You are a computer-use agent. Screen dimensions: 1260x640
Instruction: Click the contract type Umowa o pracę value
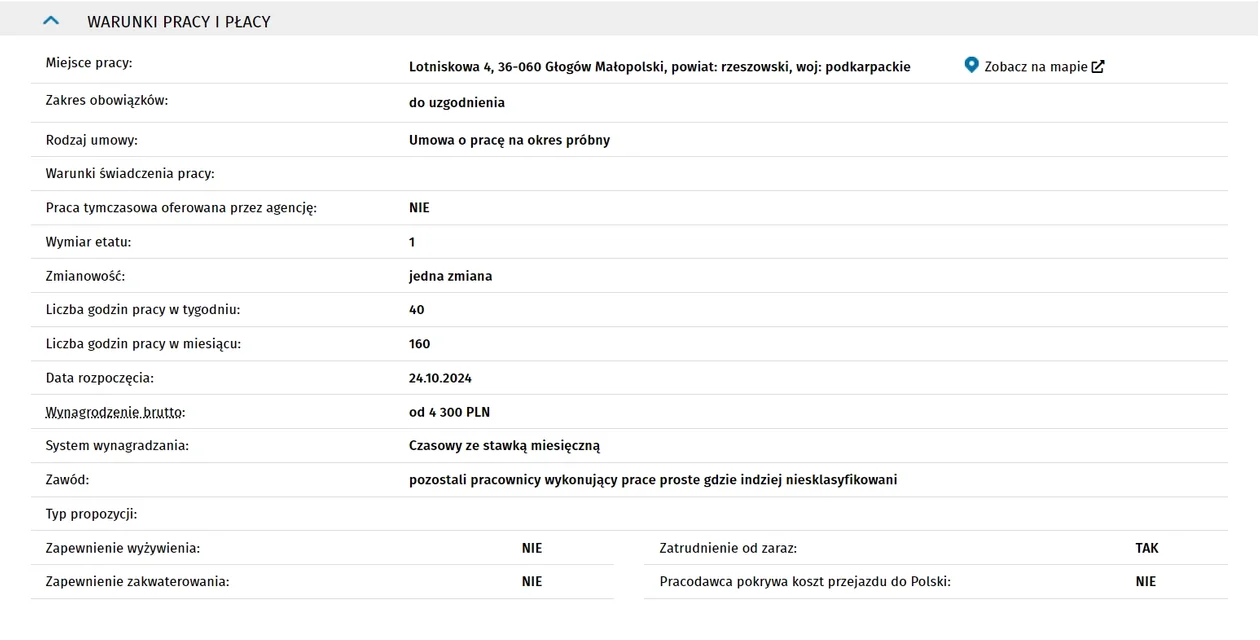(x=509, y=140)
